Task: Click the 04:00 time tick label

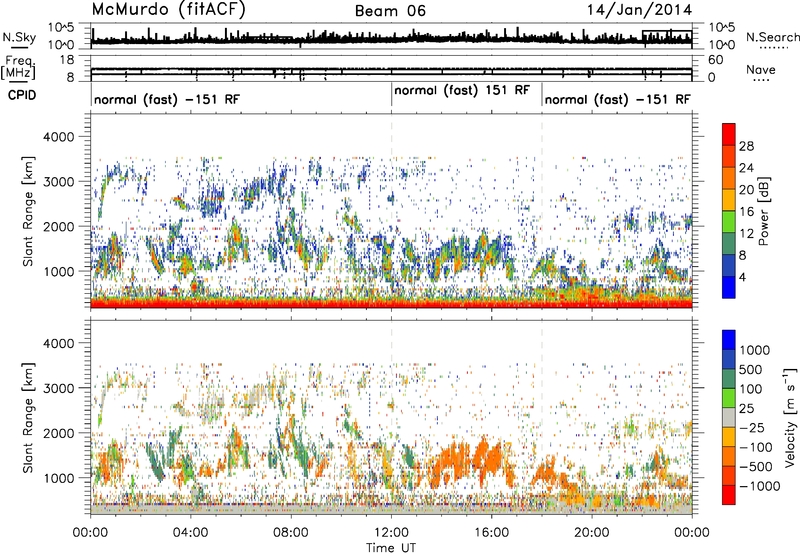Action: 190,533
